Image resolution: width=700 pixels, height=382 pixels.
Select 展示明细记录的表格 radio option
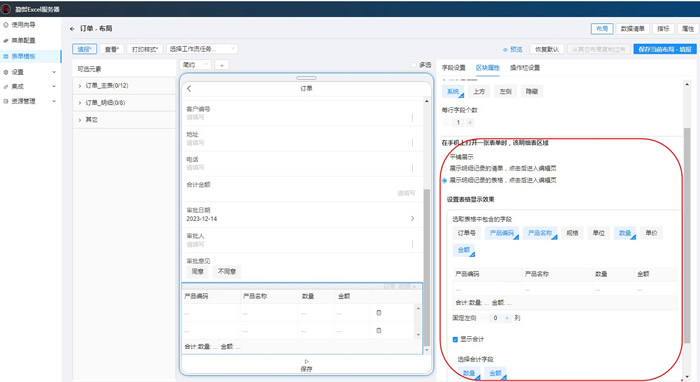click(x=444, y=180)
